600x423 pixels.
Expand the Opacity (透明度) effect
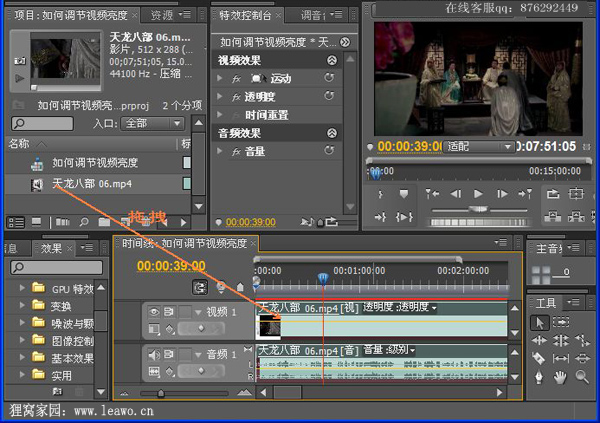click(220, 96)
